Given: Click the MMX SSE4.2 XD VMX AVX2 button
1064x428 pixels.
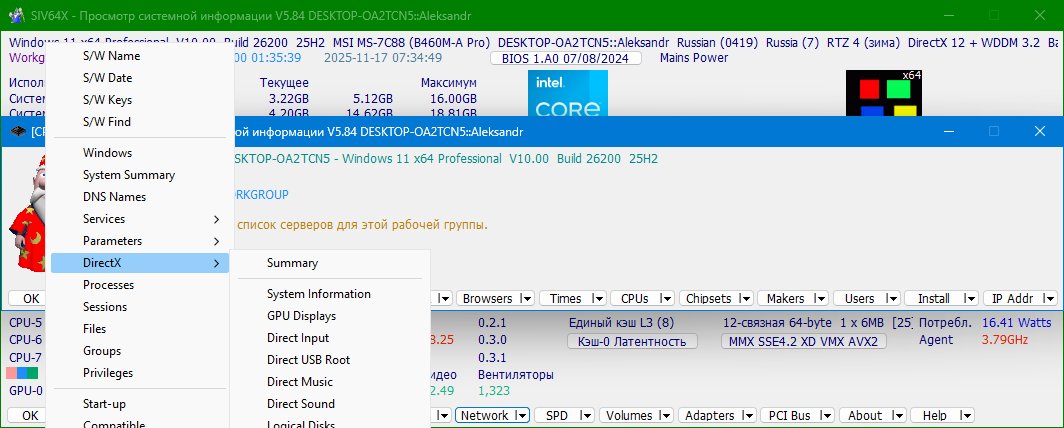Looking at the screenshot, I should pyautogui.click(x=803, y=341).
